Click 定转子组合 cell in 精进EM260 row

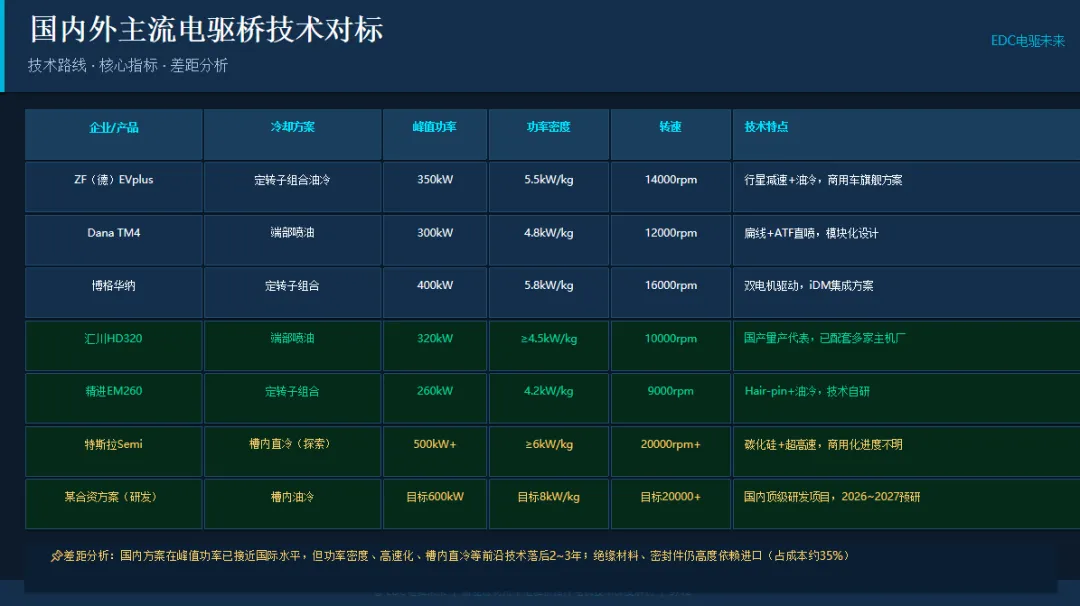(293, 398)
